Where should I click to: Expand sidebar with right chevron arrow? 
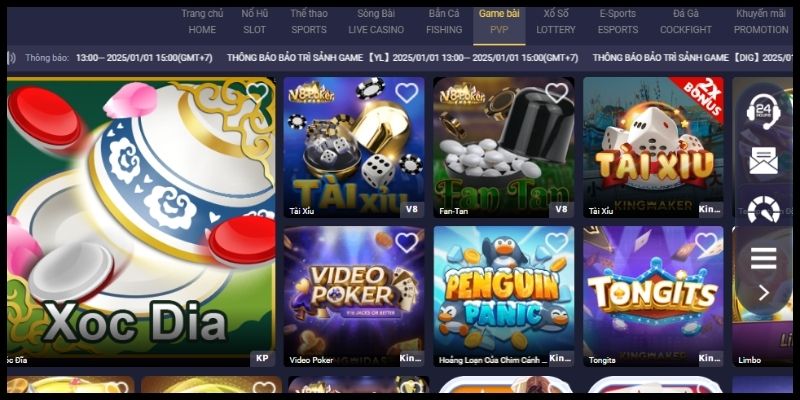tap(764, 293)
